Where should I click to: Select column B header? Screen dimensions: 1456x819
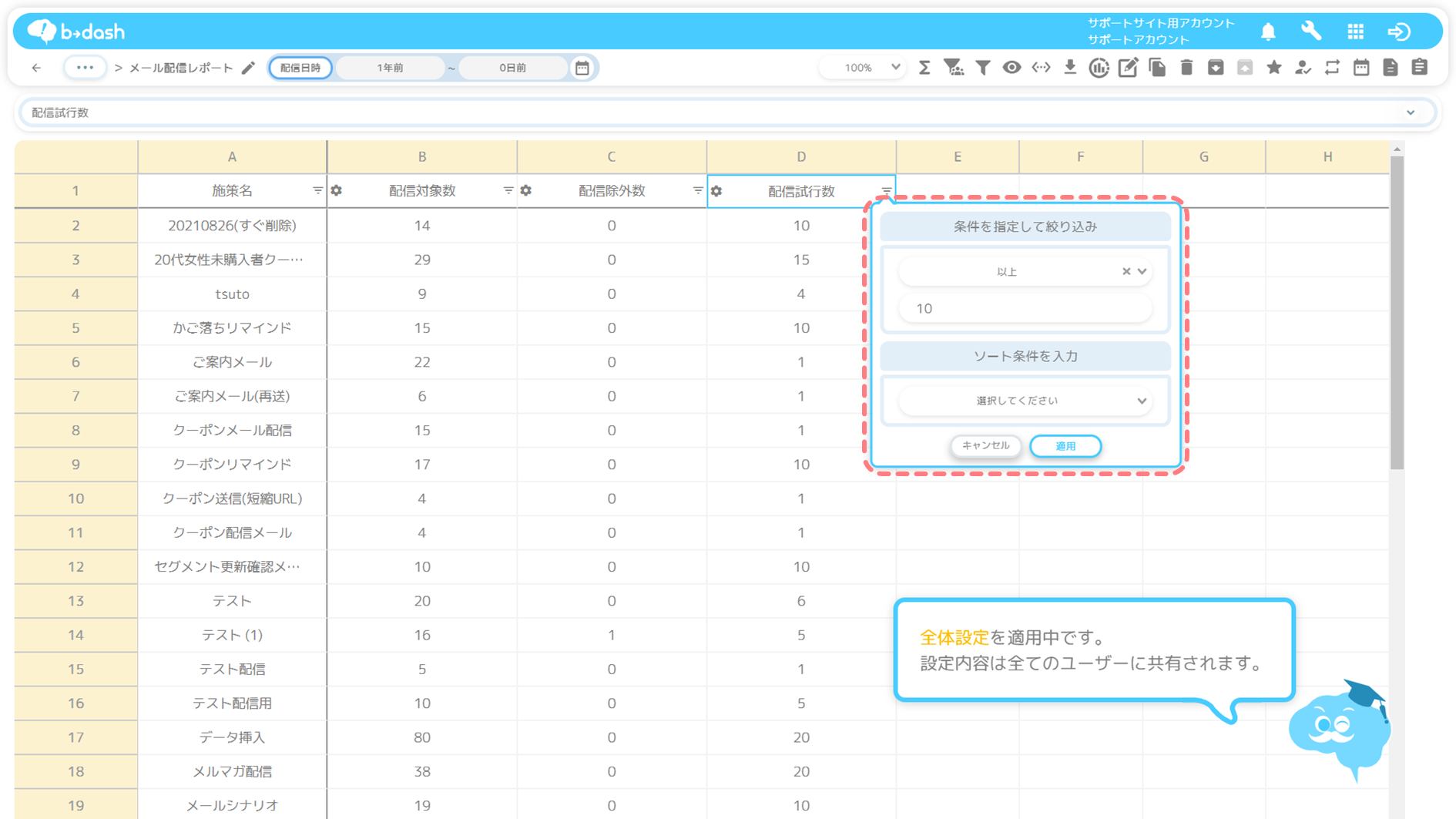pyautogui.click(x=422, y=156)
